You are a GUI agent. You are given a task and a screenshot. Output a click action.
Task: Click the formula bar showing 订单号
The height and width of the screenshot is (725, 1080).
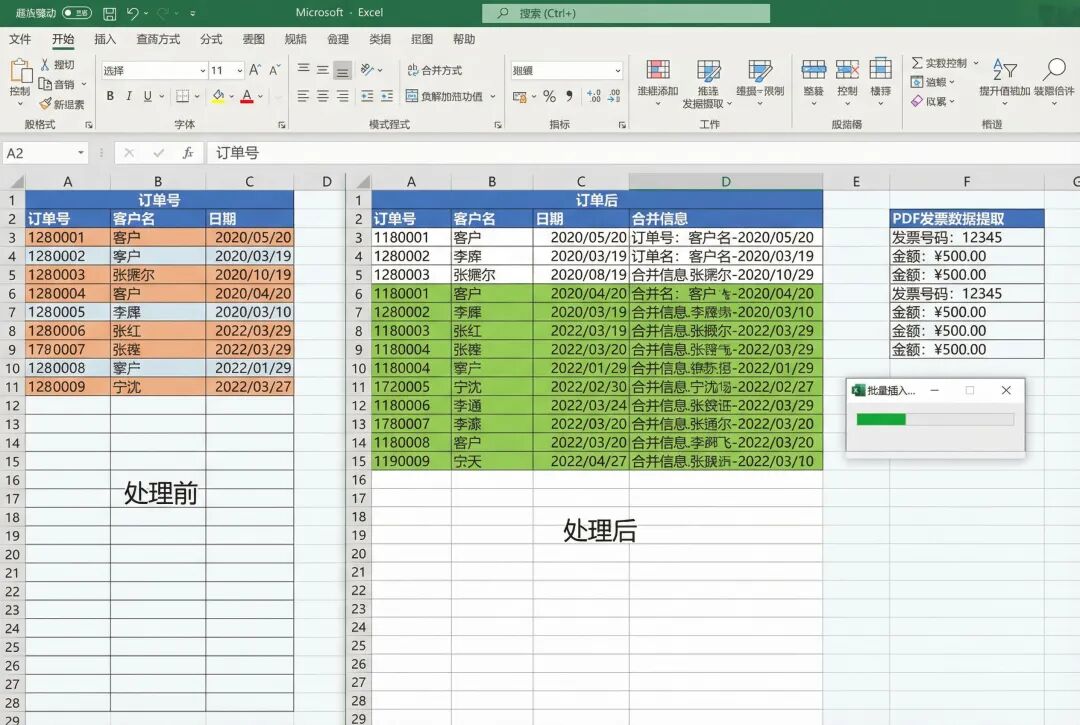(x=642, y=153)
